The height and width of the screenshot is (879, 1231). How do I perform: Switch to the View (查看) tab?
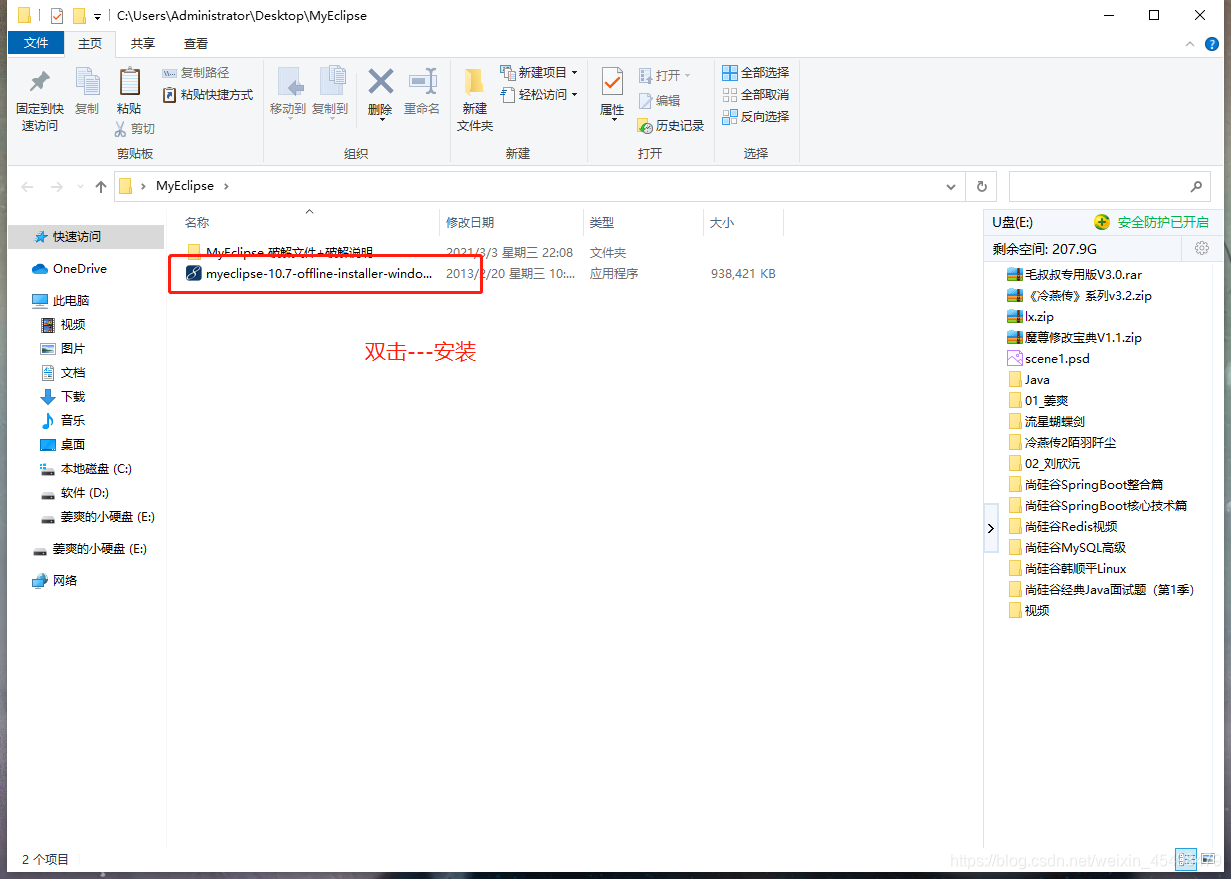[x=196, y=43]
